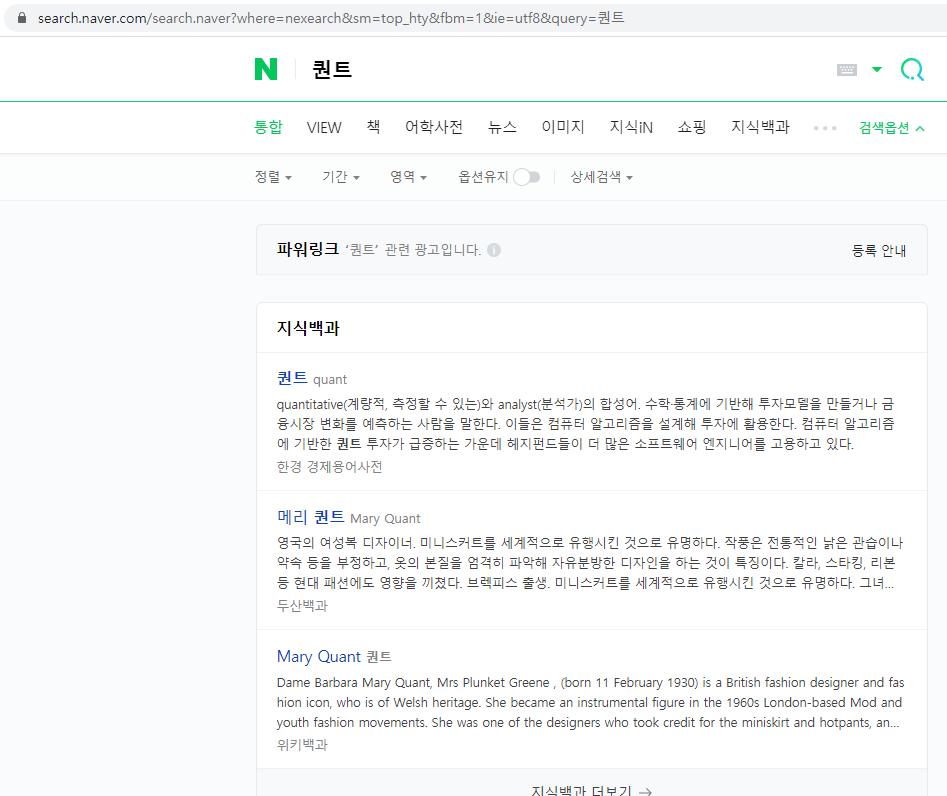The width and height of the screenshot is (947, 796).
Task: Switch to the 이미지 tab
Action: [x=563, y=127]
